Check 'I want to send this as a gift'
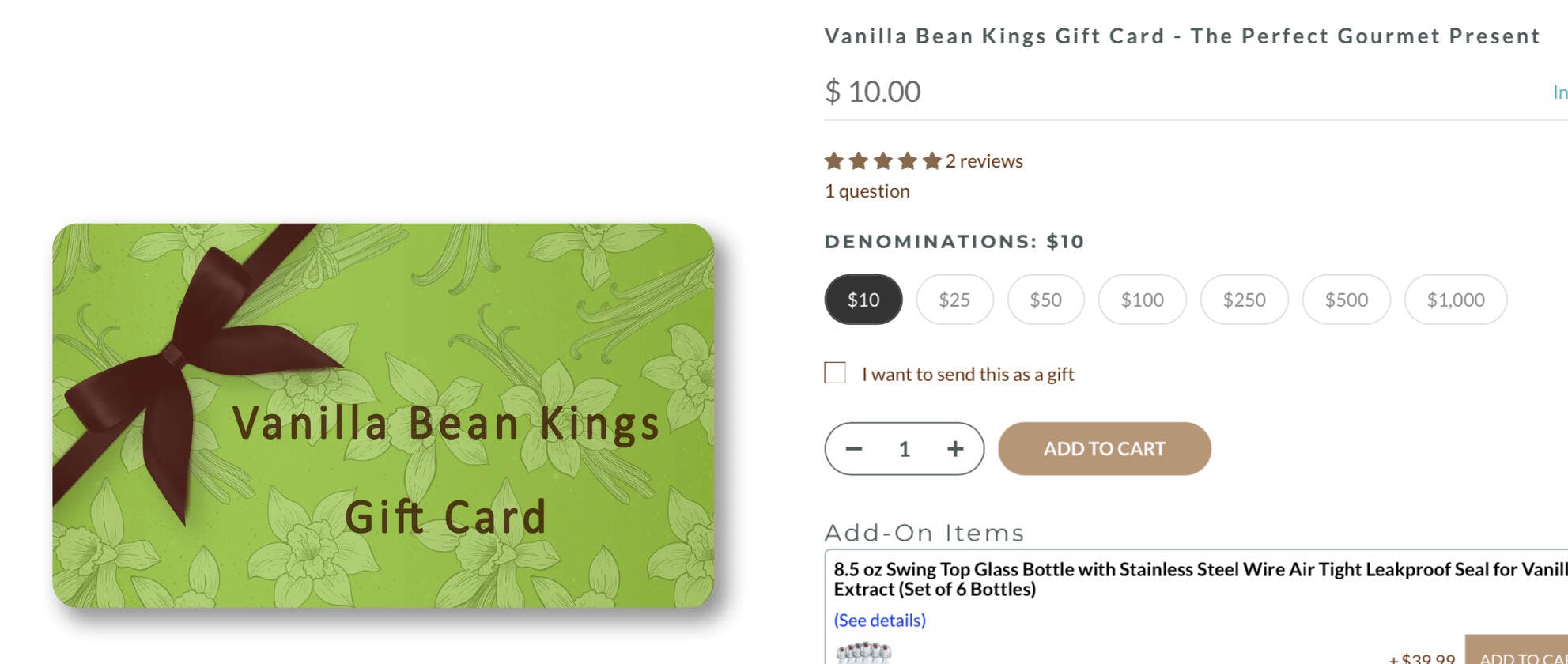This screenshot has height=664, width=1568. (x=835, y=373)
